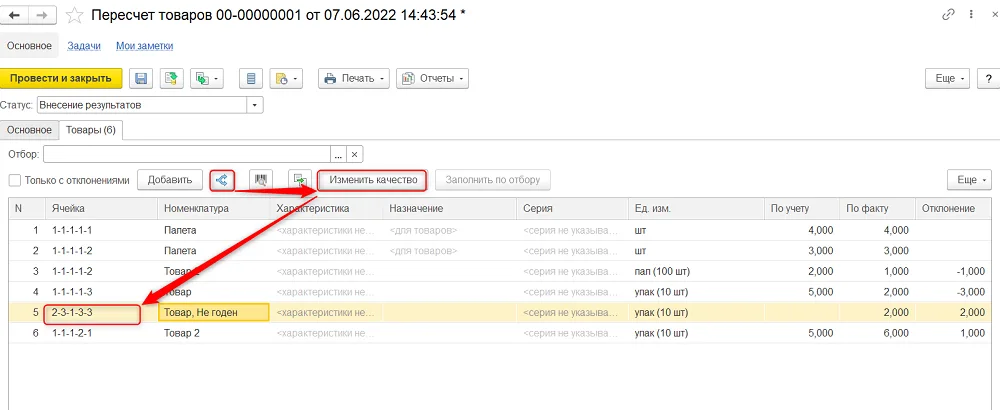Click По учету column header
The width and height of the screenshot is (1000, 410).
point(802,209)
